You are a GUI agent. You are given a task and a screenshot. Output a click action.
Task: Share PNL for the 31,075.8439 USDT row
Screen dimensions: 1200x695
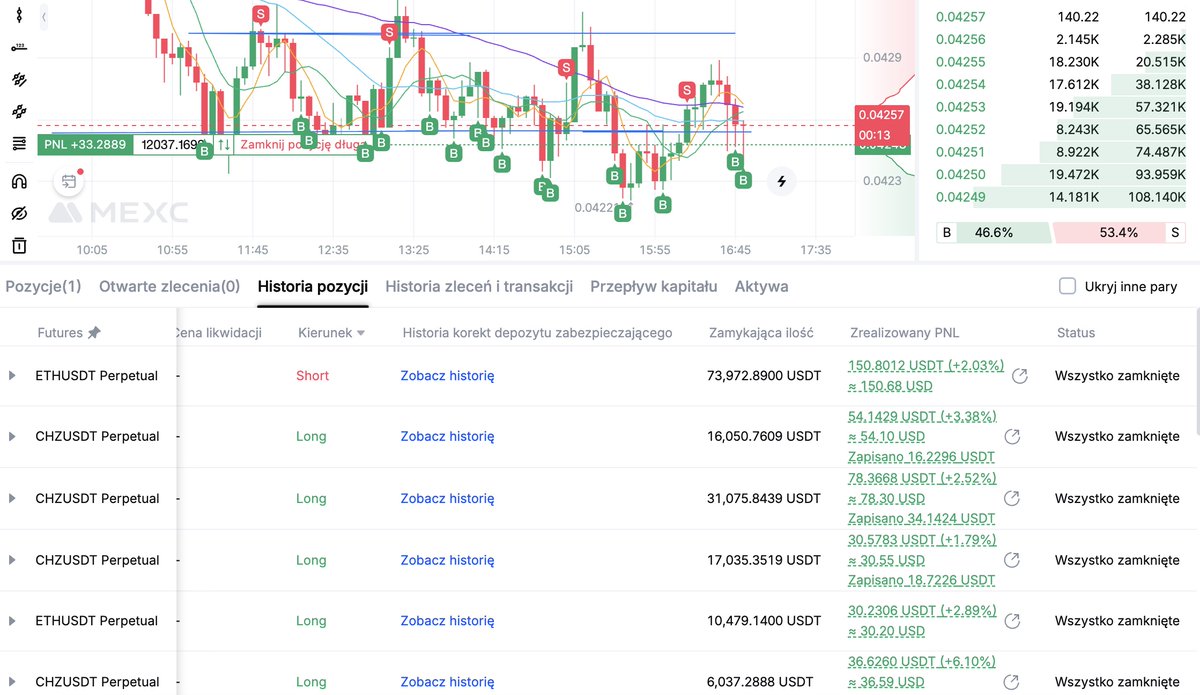[1012, 498]
